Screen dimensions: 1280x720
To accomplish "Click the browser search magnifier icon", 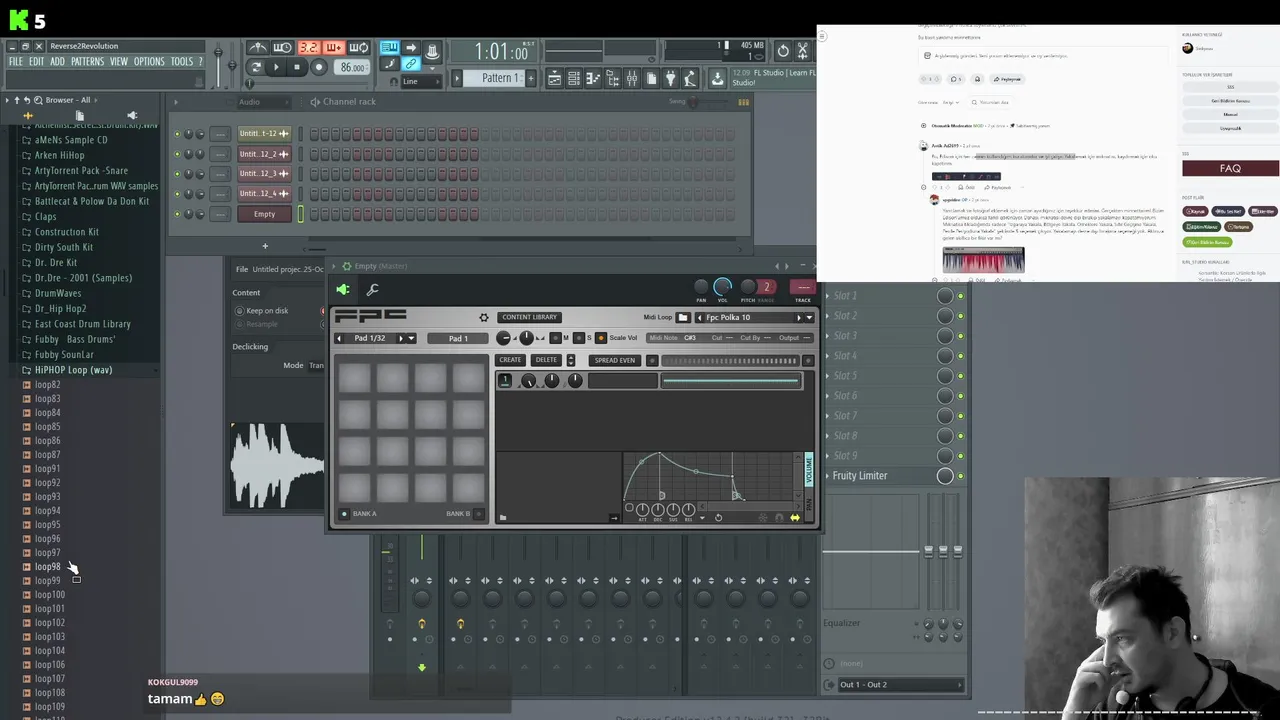I will 38,100.
